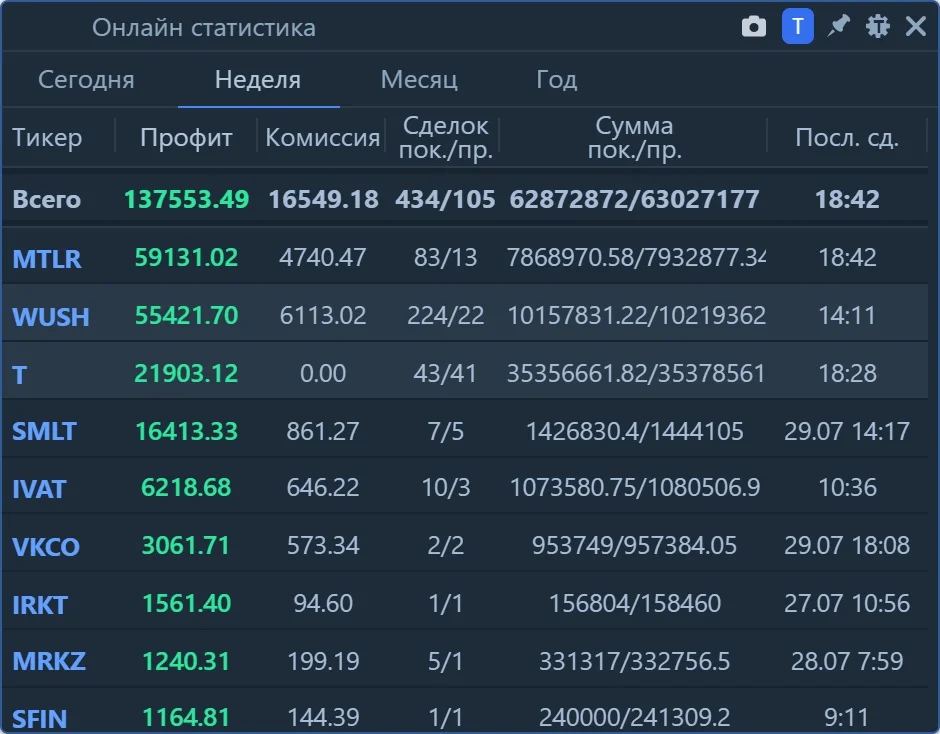Select T commission value 0.00
Image resolution: width=940 pixels, height=734 pixels.
(x=323, y=373)
